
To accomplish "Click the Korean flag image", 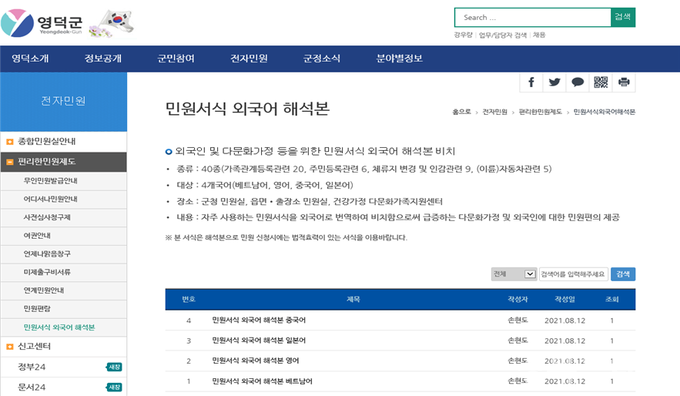I will point(112,24).
